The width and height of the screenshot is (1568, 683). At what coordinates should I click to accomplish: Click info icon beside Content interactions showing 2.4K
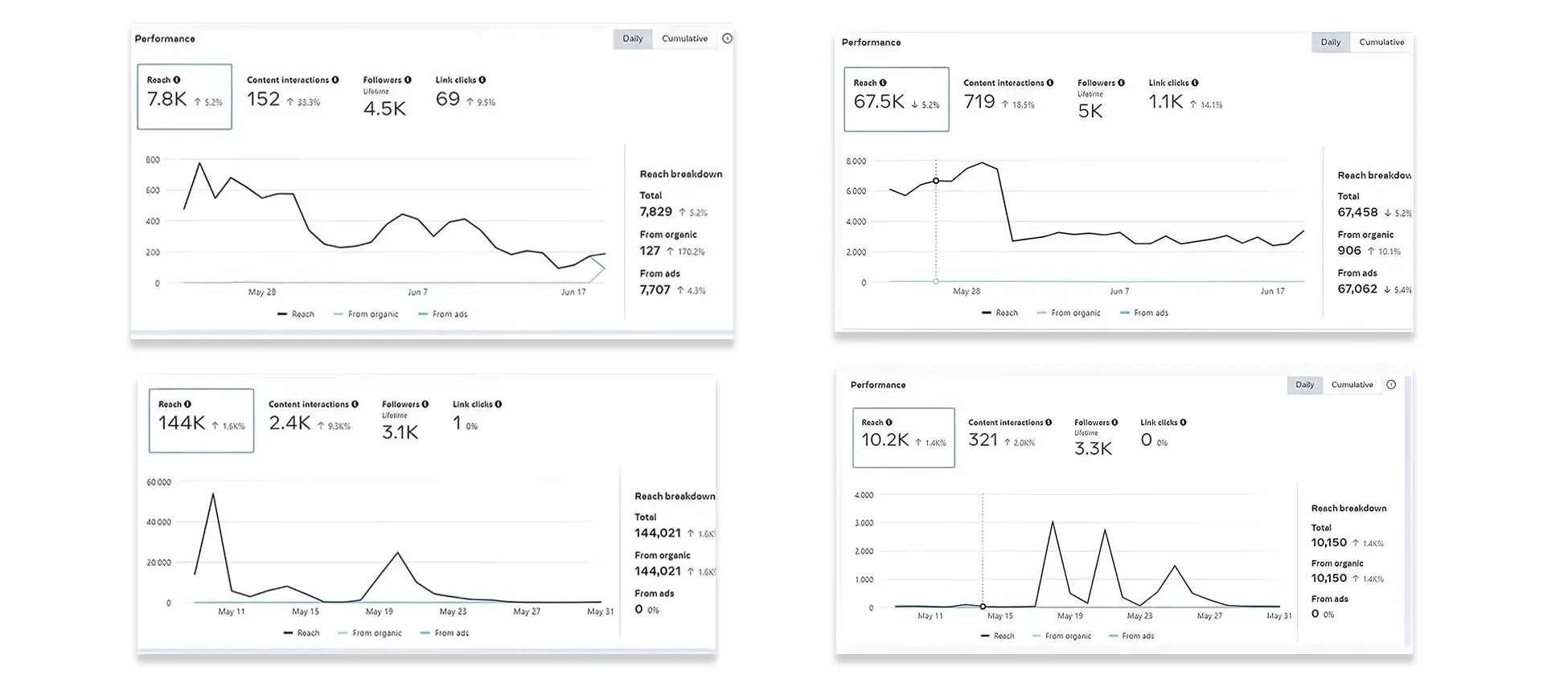[355, 404]
